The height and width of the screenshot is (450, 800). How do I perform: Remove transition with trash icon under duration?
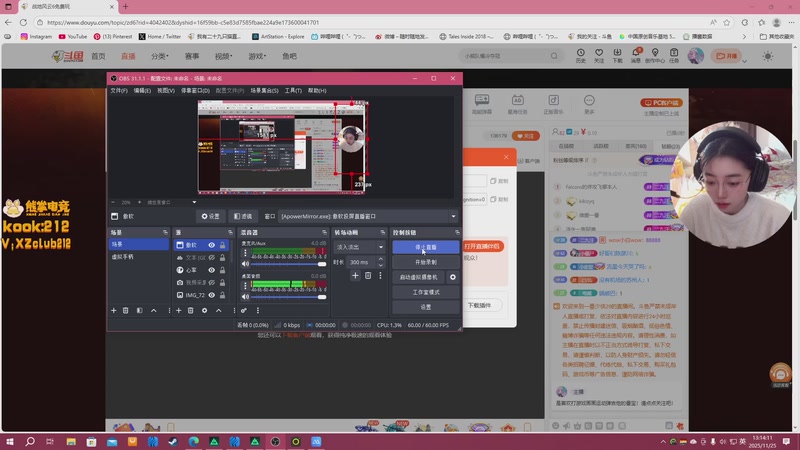point(368,276)
